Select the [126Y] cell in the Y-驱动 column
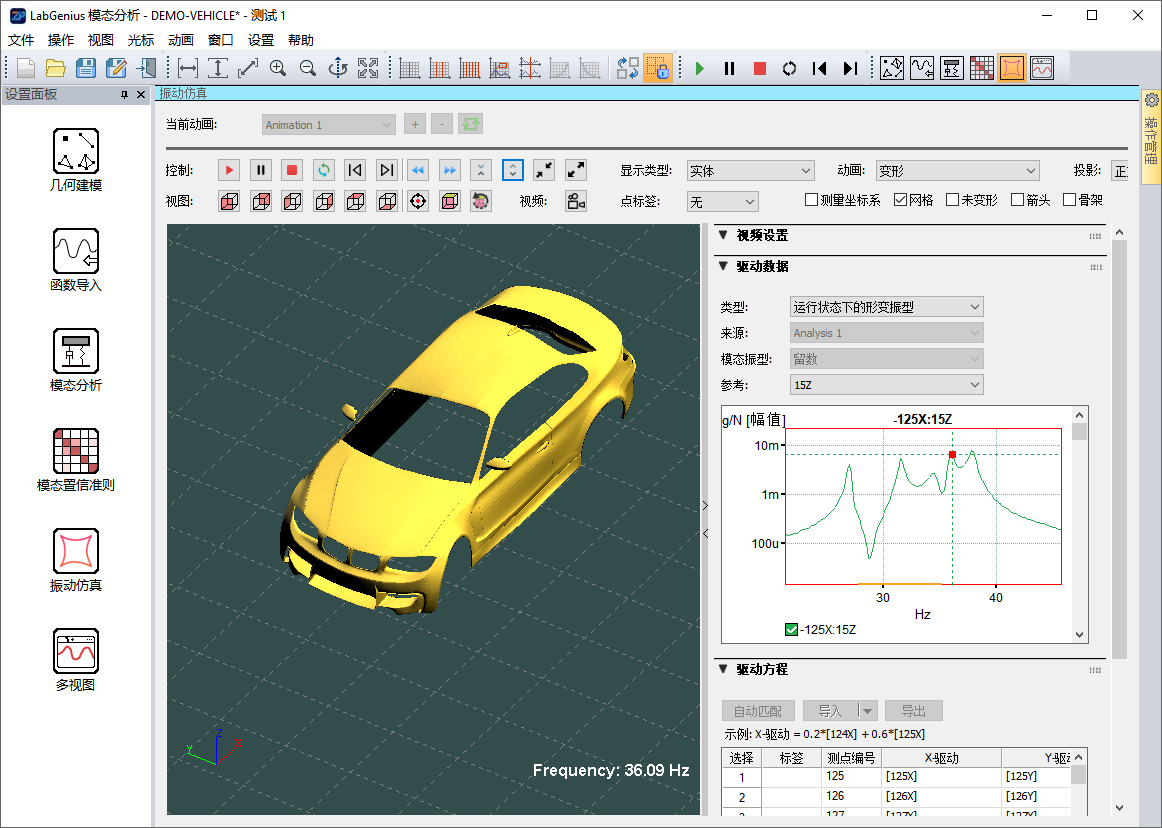1162x828 pixels. tap(1037, 796)
